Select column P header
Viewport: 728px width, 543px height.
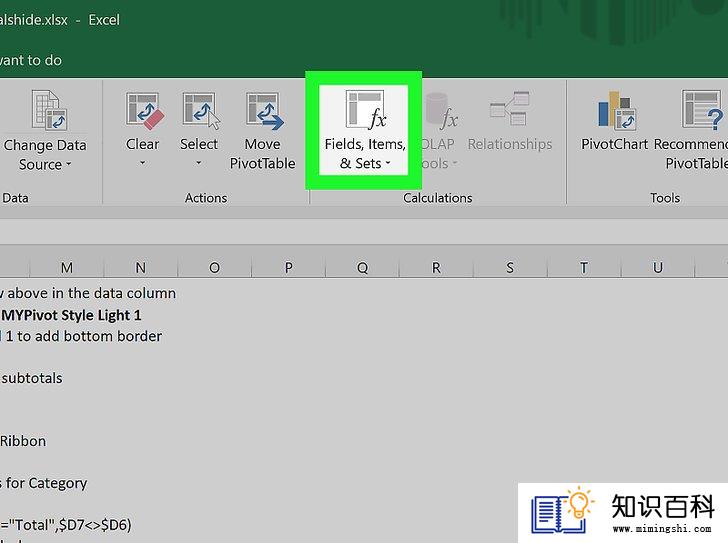288,268
